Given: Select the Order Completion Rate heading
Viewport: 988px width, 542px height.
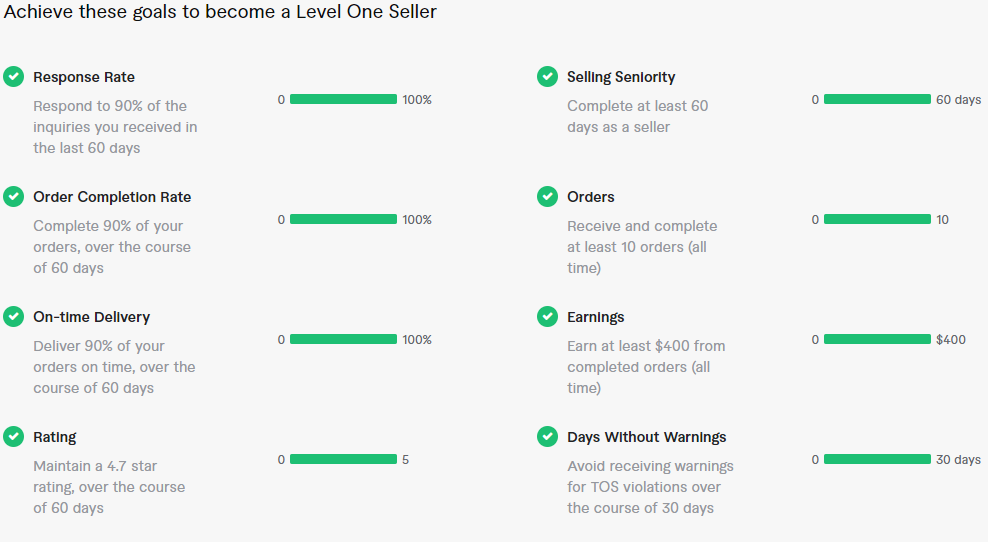Looking at the screenshot, I should [112, 197].
